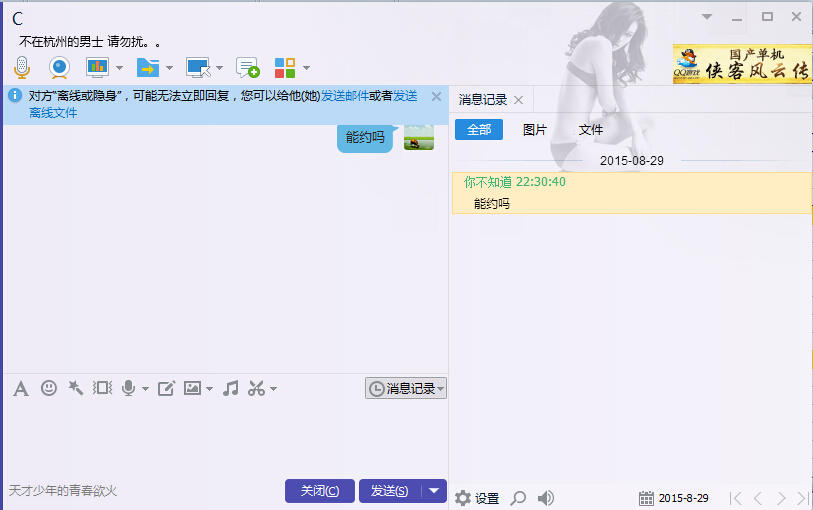Expand the screenshot scissors dropdown arrow
The image size is (813, 510).
[x=273, y=389]
